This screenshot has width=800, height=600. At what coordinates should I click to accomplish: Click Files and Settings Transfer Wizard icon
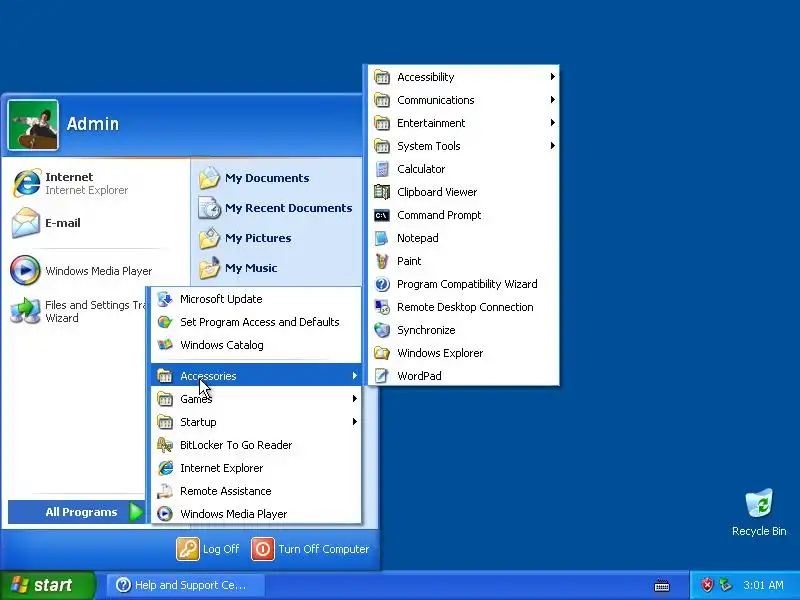coord(26,311)
